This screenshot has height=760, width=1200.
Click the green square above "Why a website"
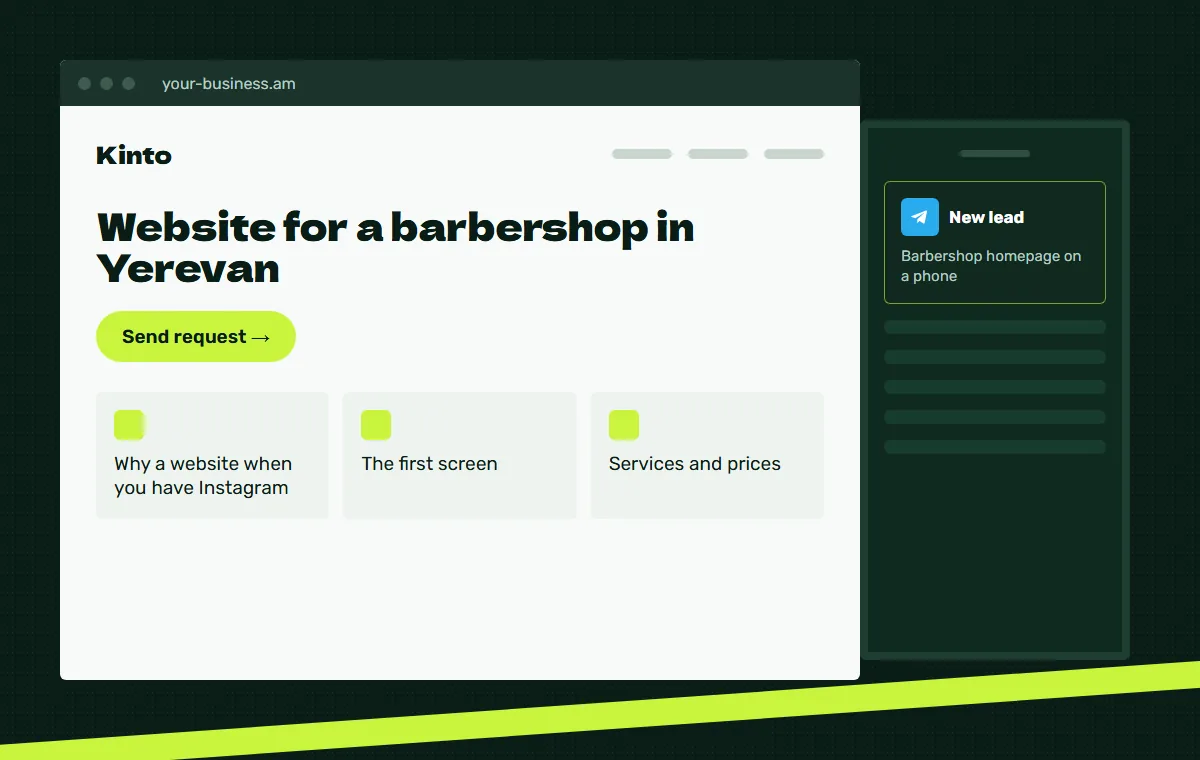click(x=129, y=425)
